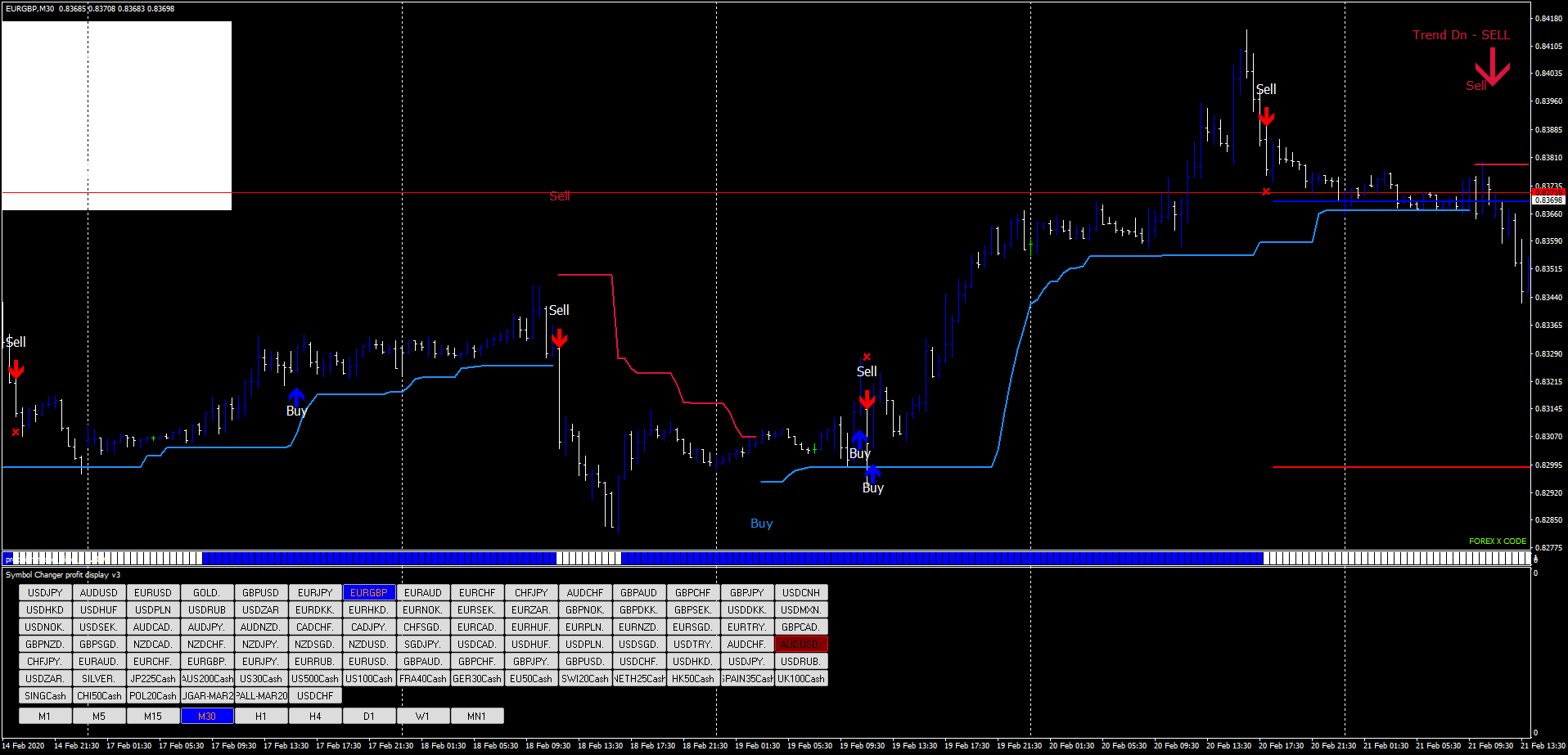Select the highlighted EURGBP symbol tab
The width and height of the screenshot is (1568, 755).
click(369, 592)
